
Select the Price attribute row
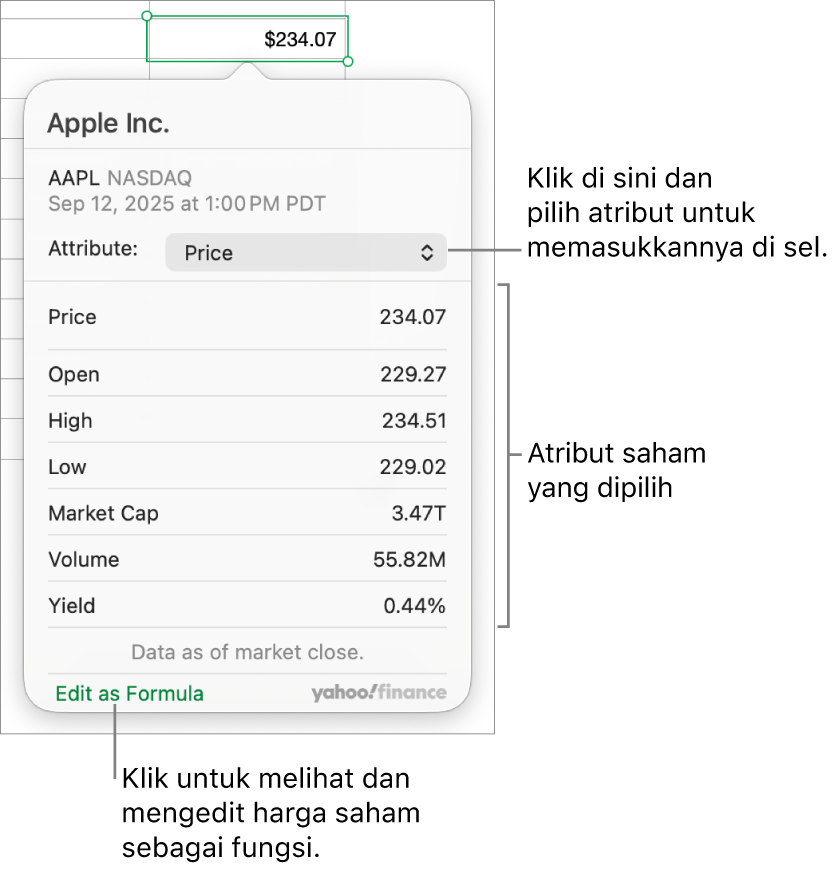(247, 317)
